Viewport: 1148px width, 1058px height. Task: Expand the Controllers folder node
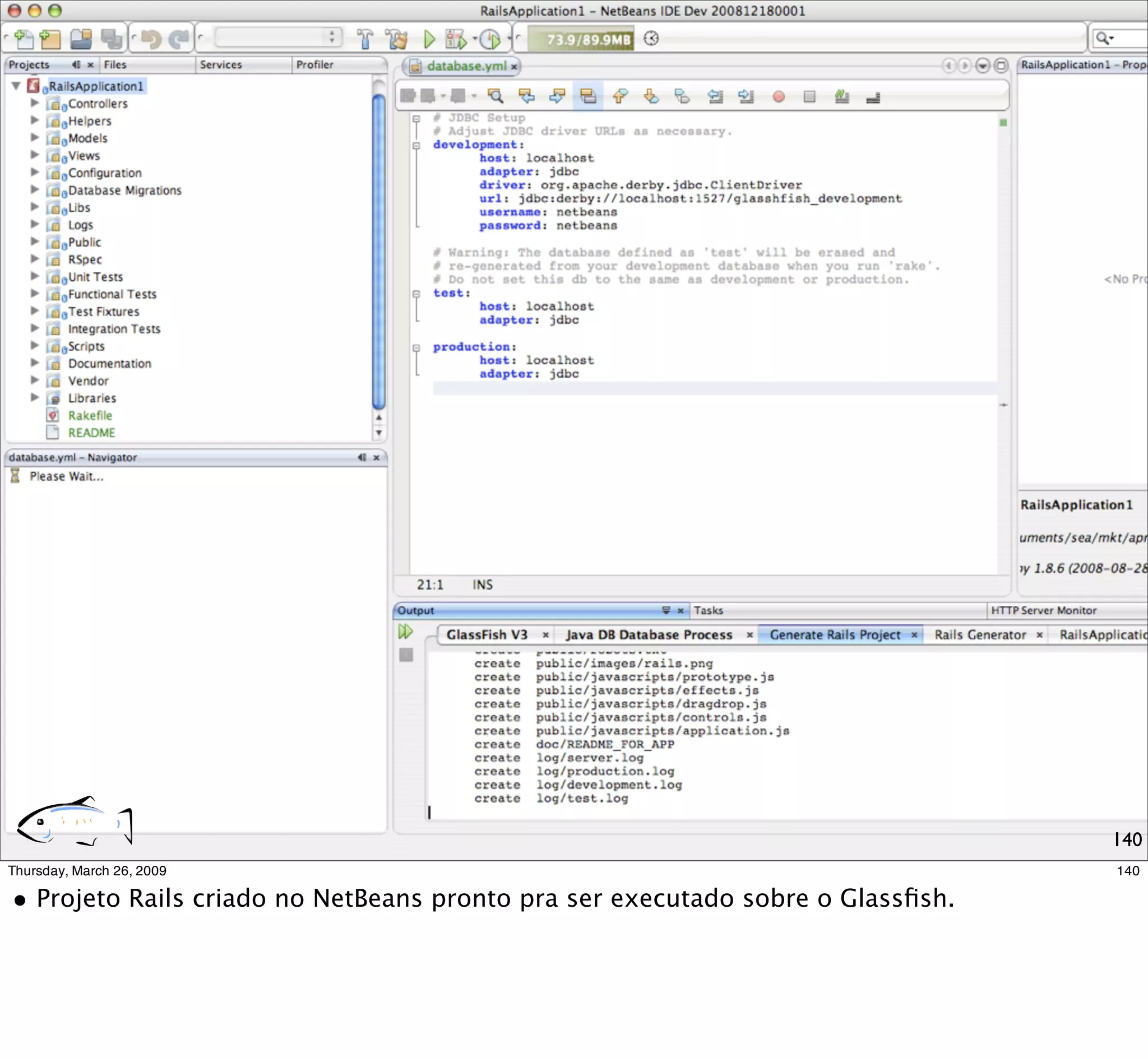tap(35, 104)
